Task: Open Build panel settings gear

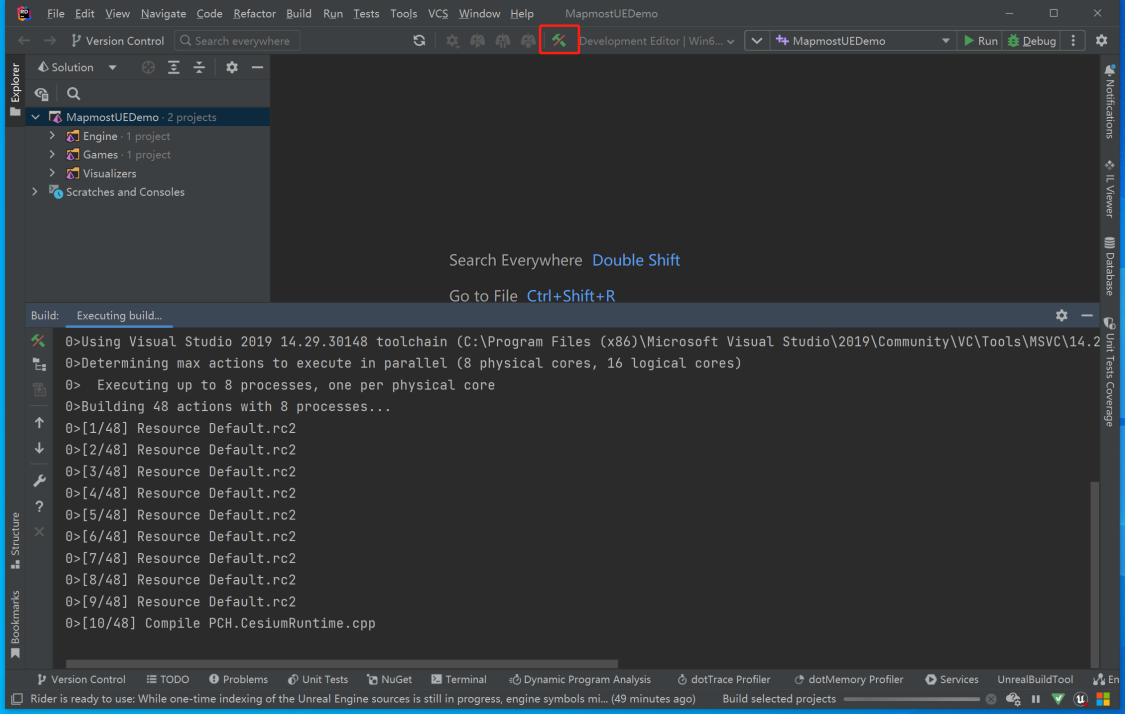Action: [x=1061, y=316]
